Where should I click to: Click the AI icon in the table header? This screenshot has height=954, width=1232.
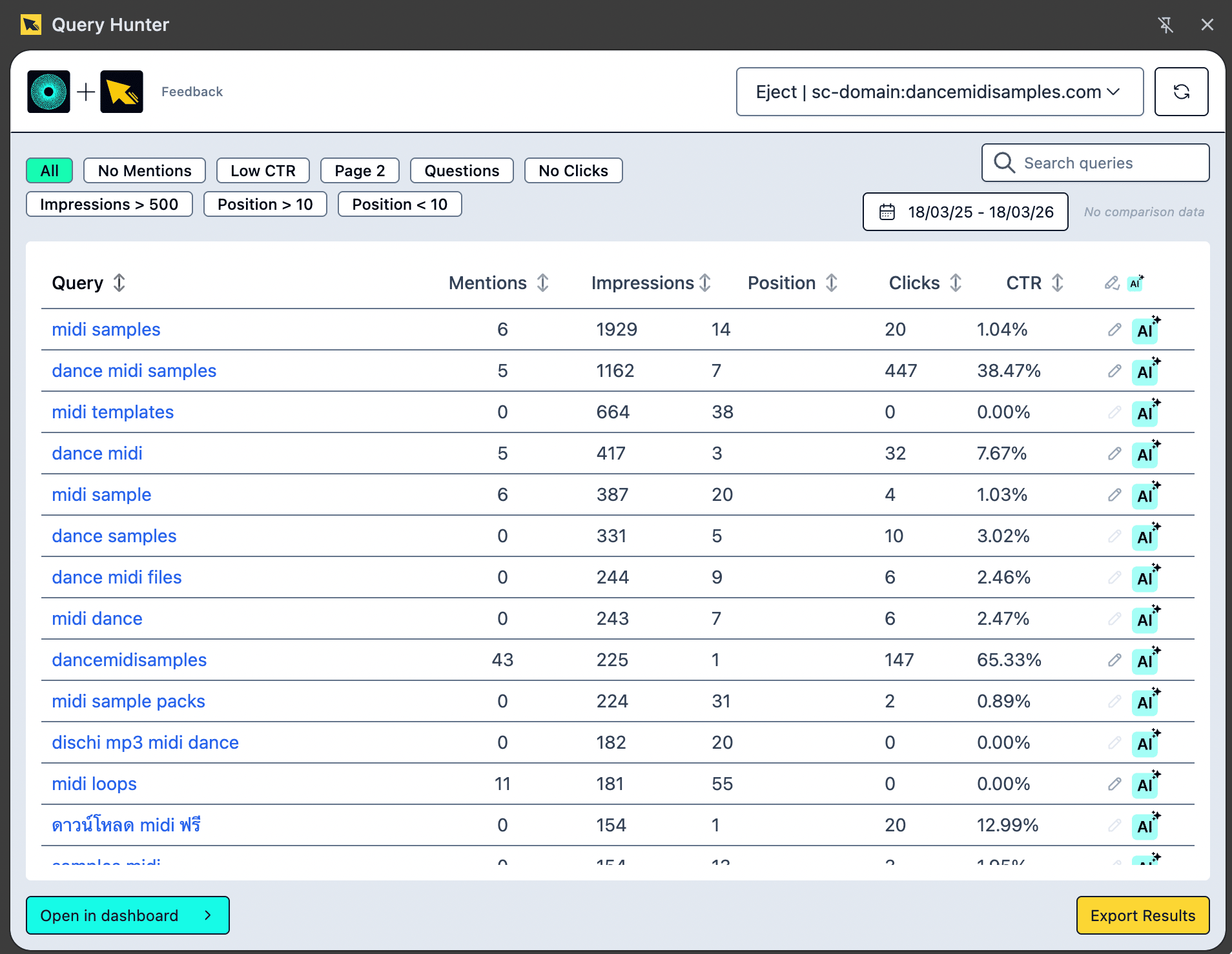(1136, 282)
